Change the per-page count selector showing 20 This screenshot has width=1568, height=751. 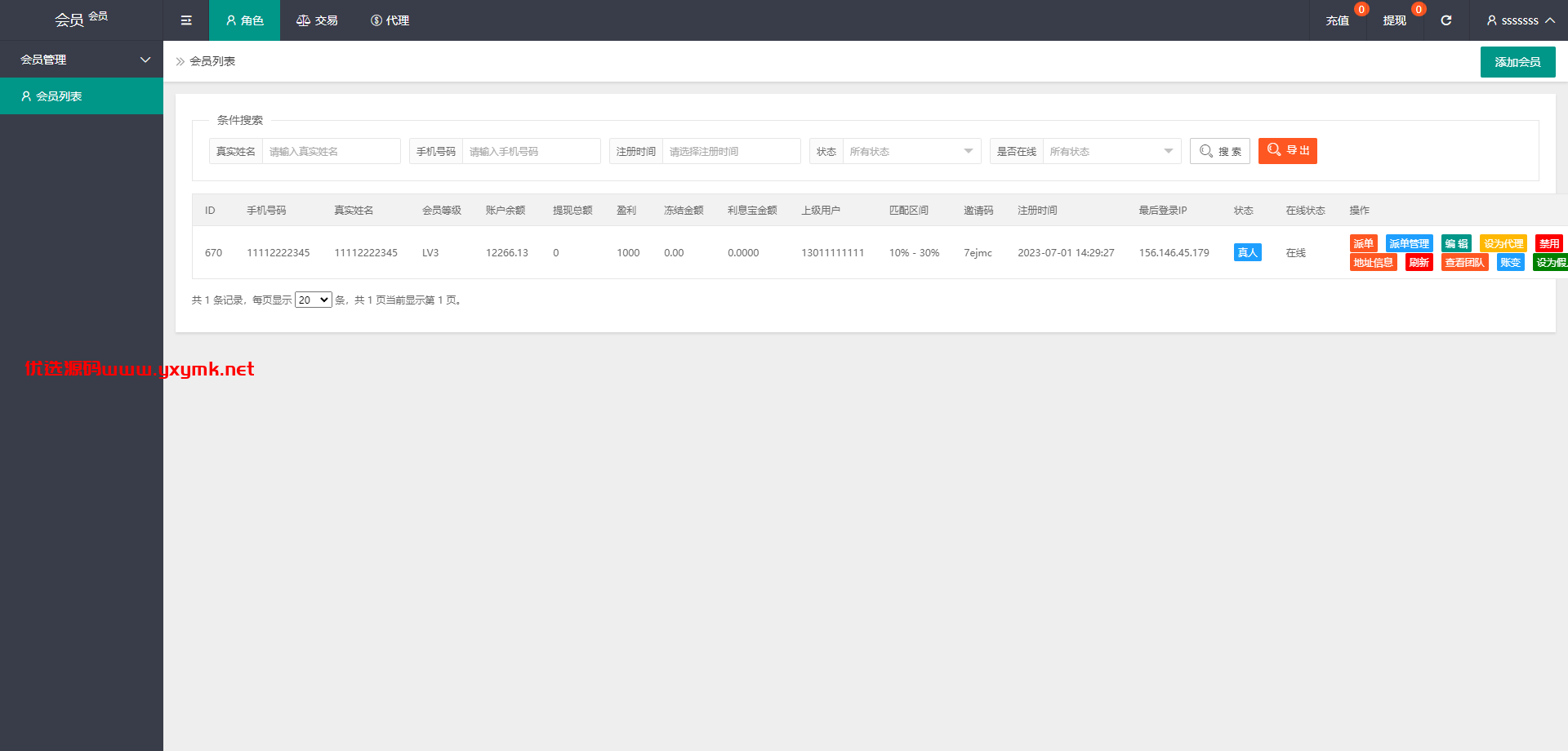pyautogui.click(x=314, y=300)
